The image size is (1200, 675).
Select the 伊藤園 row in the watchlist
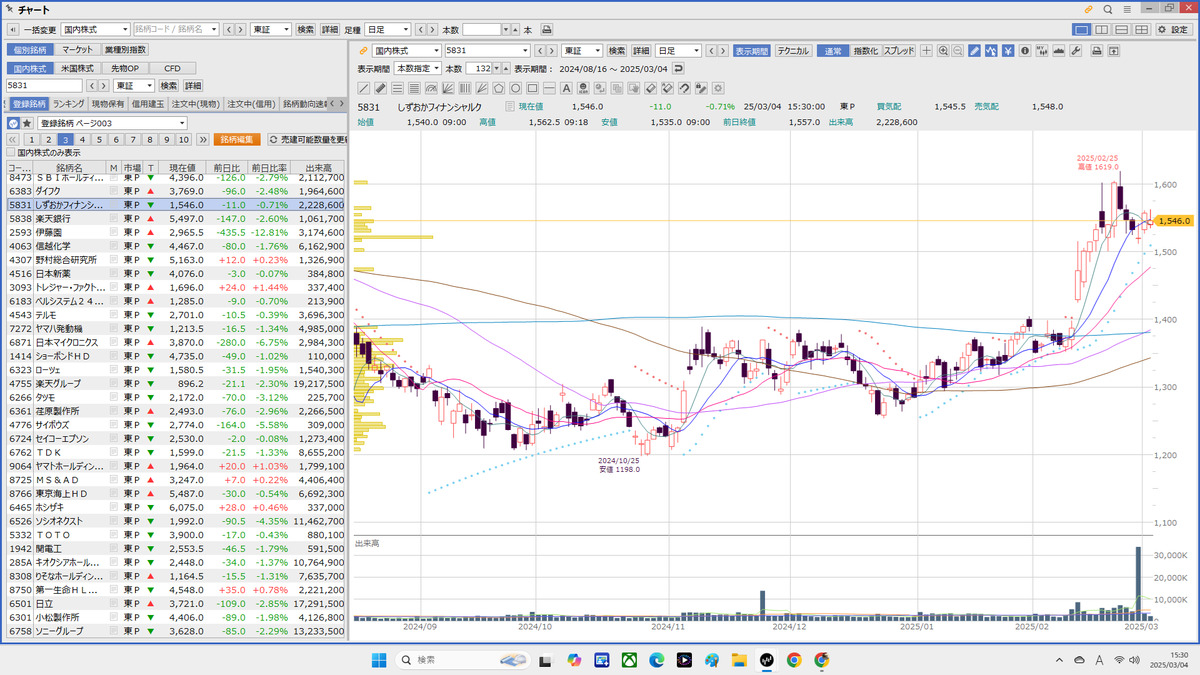[x=175, y=232]
